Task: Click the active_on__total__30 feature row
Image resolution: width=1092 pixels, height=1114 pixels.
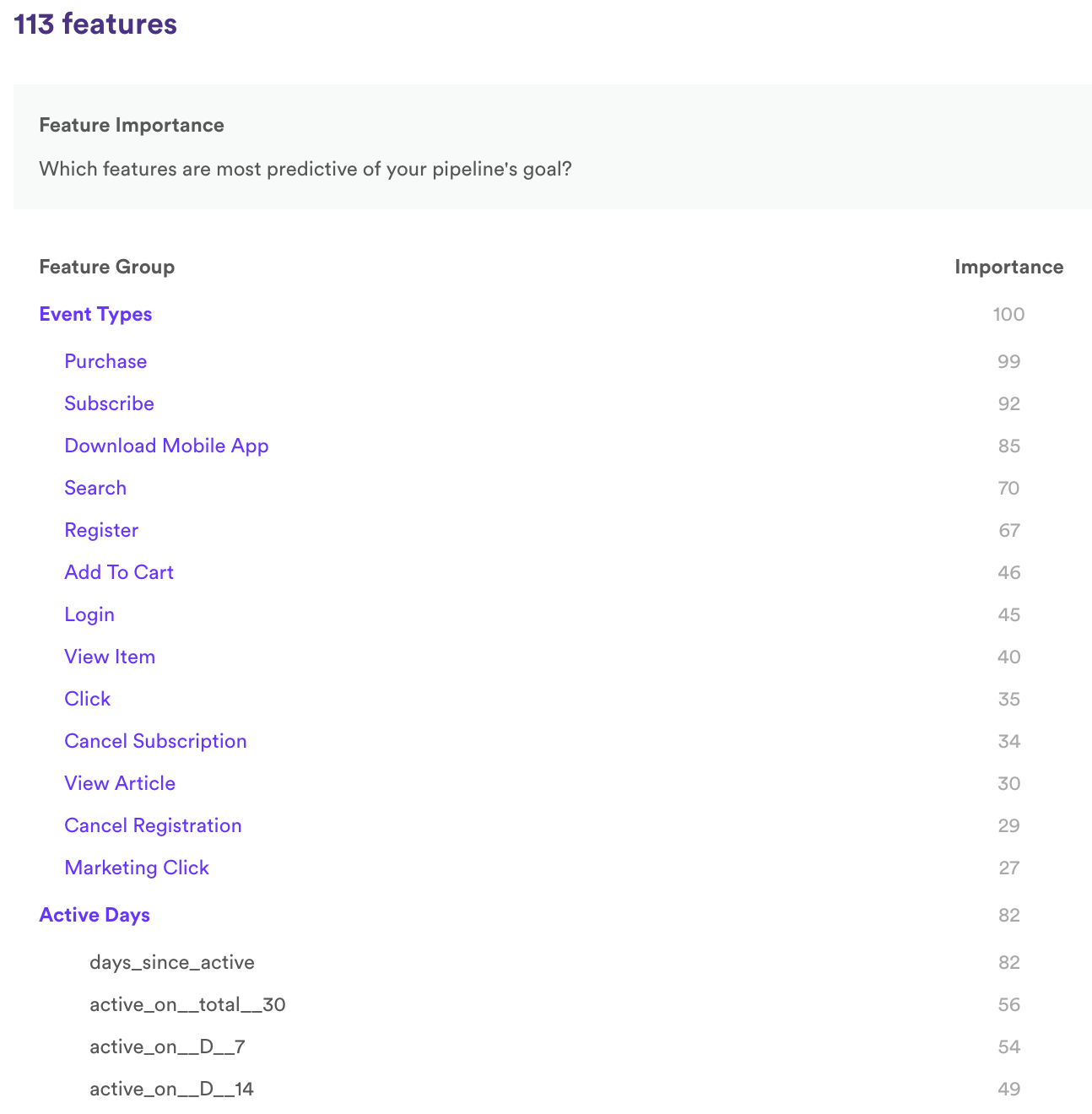Action: [x=187, y=1004]
